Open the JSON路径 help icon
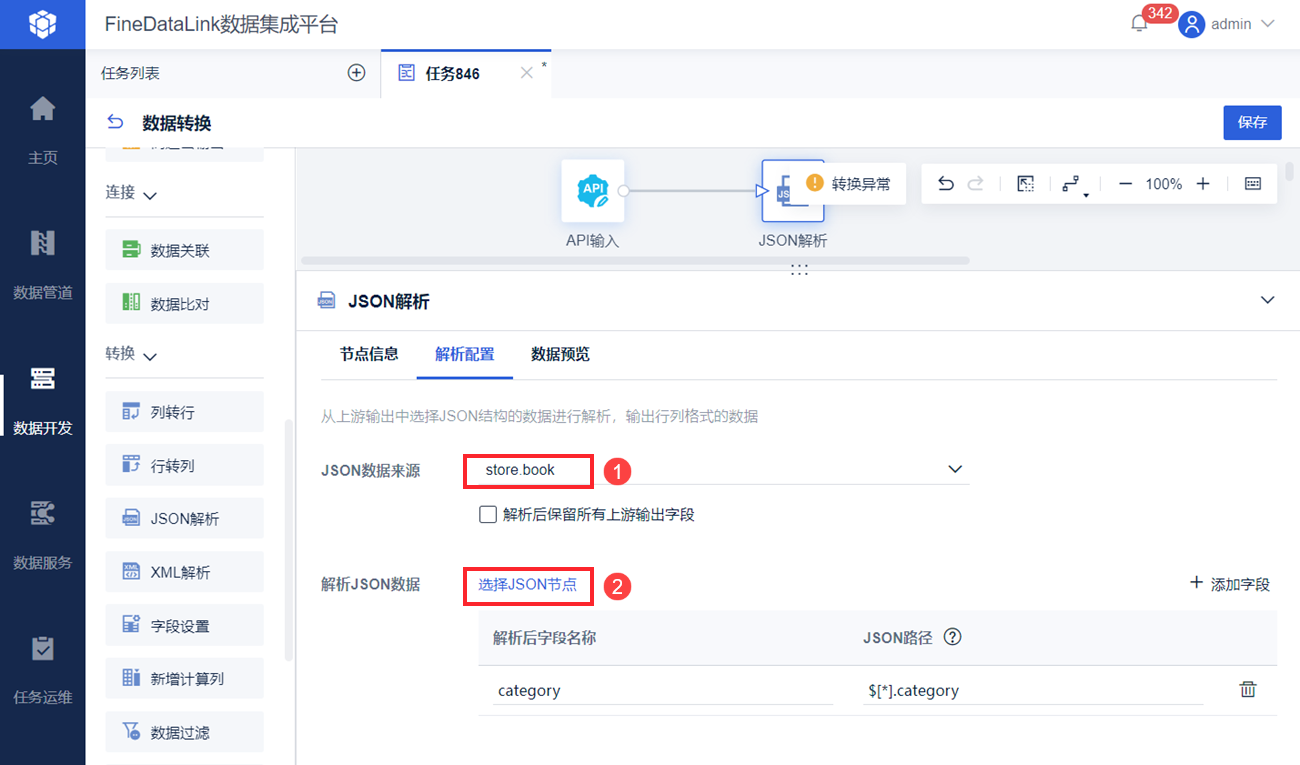Screen dimensions: 1300x765 (x=952, y=637)
